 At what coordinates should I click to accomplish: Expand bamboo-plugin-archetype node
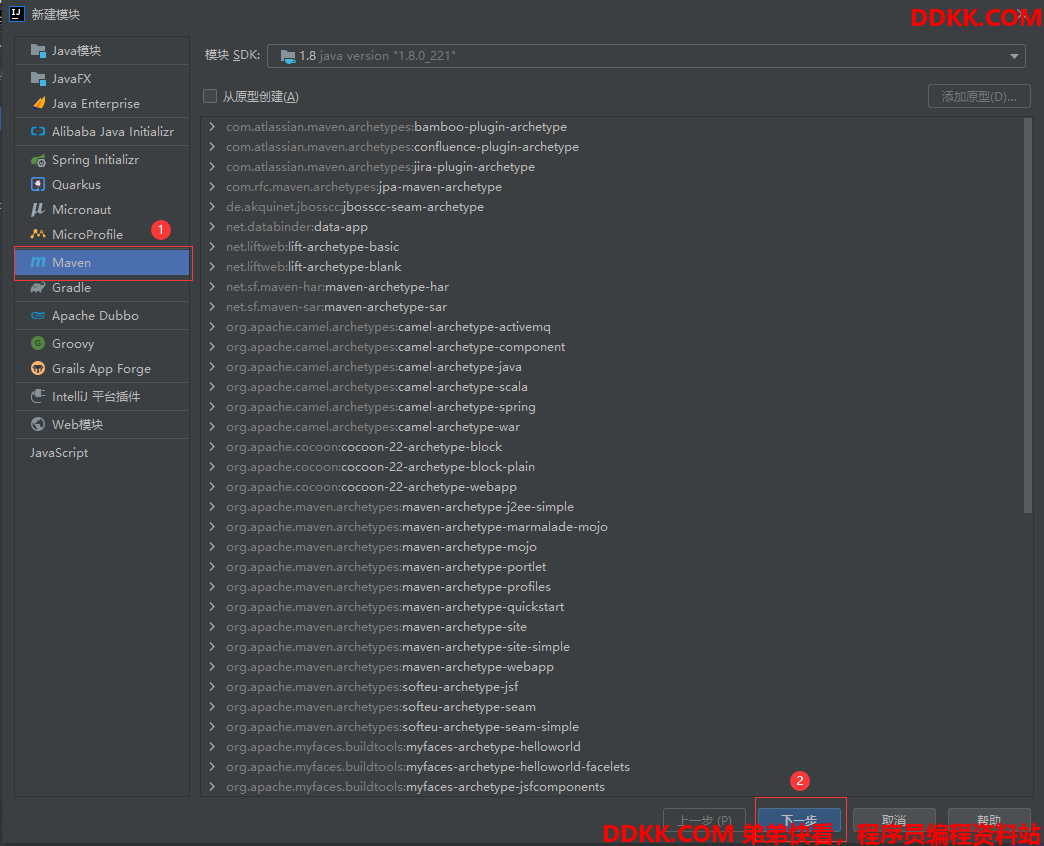(212, 126)
